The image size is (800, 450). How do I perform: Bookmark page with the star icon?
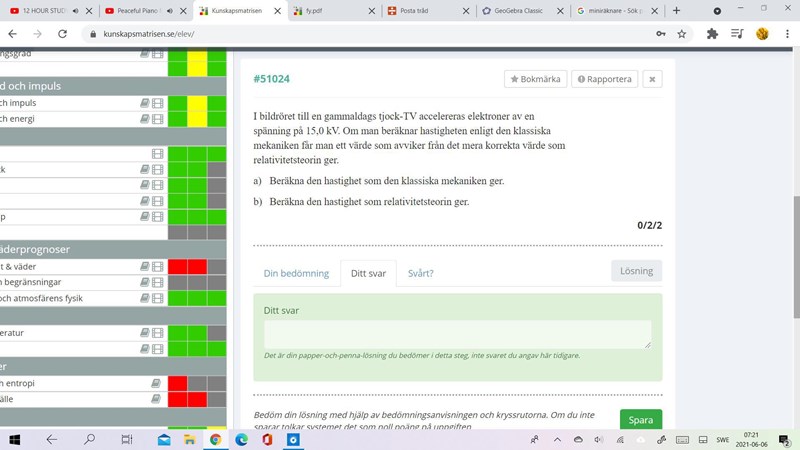(x=682, y=33)
